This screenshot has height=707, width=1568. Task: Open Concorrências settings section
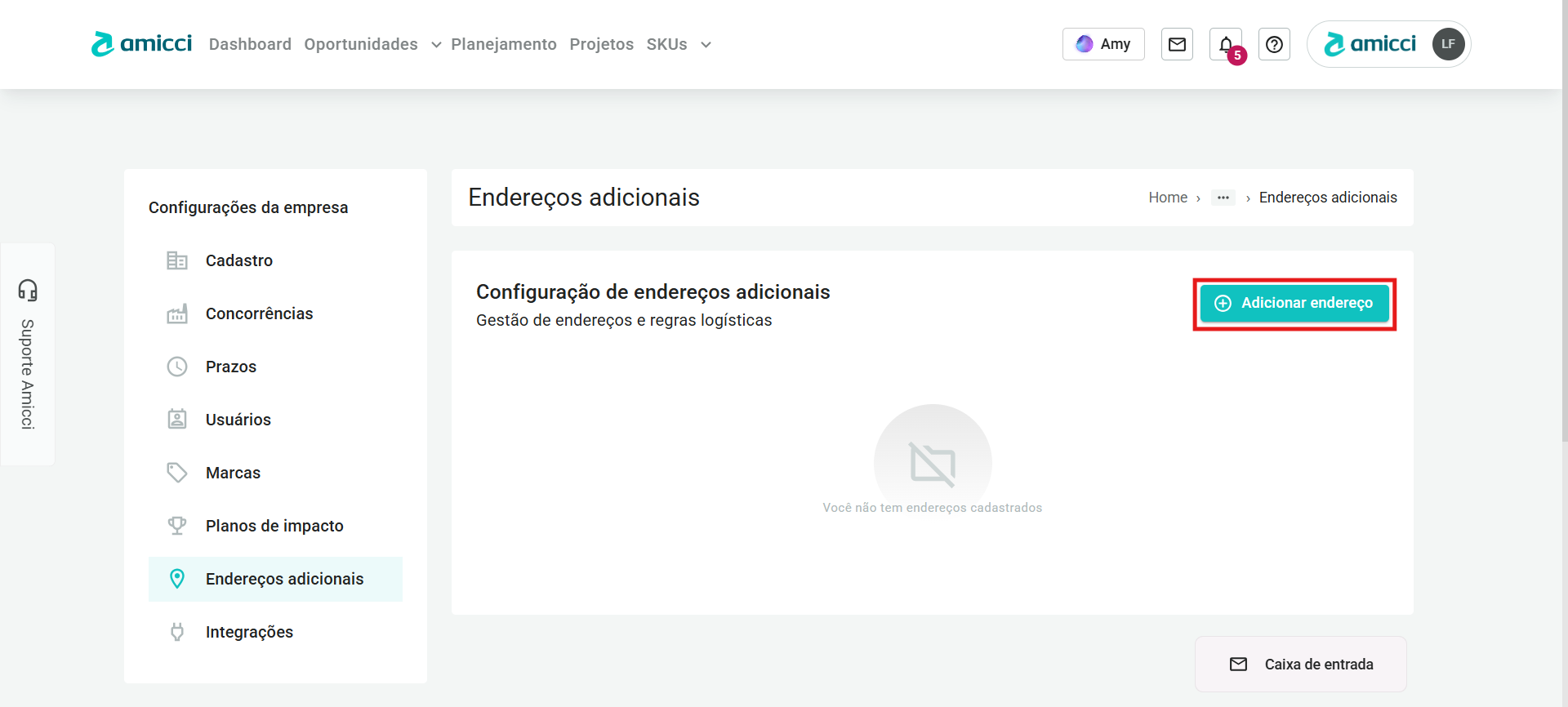pyautogui.click(x=259, y=313)
